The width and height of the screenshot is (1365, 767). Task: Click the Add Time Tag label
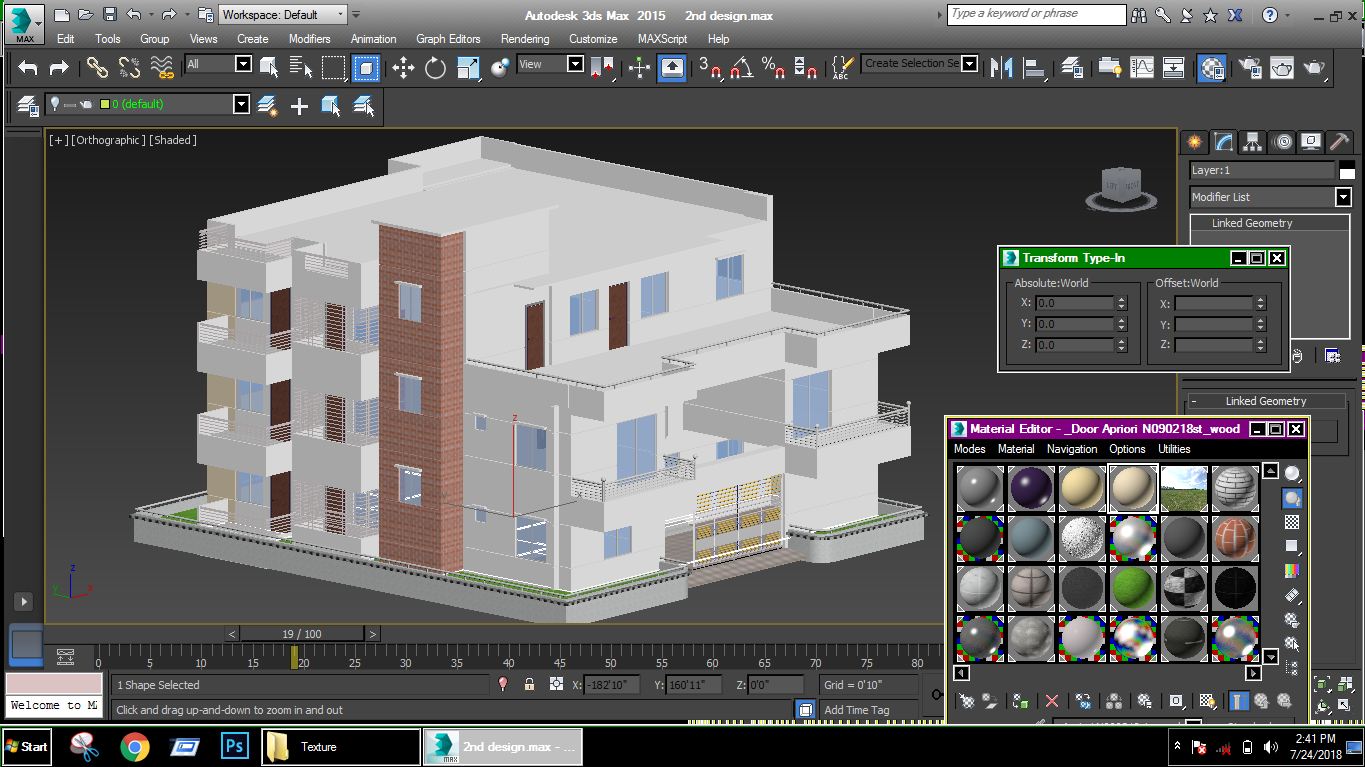pos(856,710)
